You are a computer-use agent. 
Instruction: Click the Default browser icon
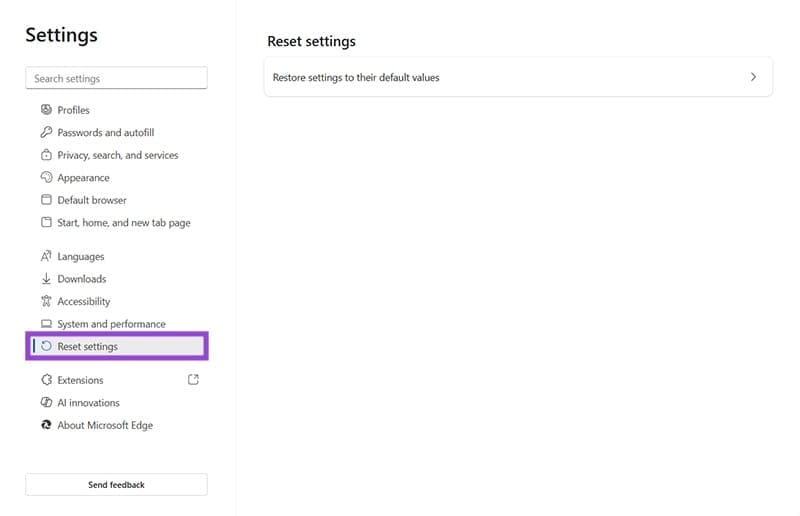point(46,200)
